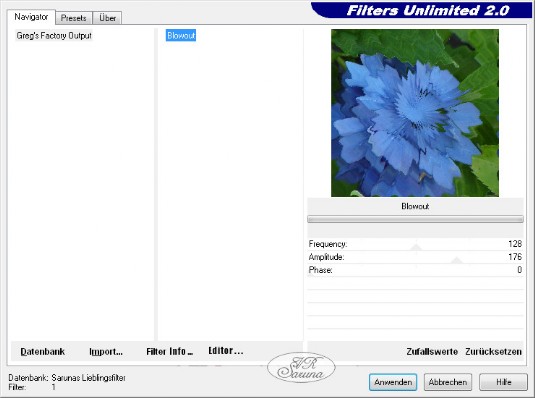The image size is (535, 398).
Task: Click the Phase slider row
Action: click(x=415, y=270)
